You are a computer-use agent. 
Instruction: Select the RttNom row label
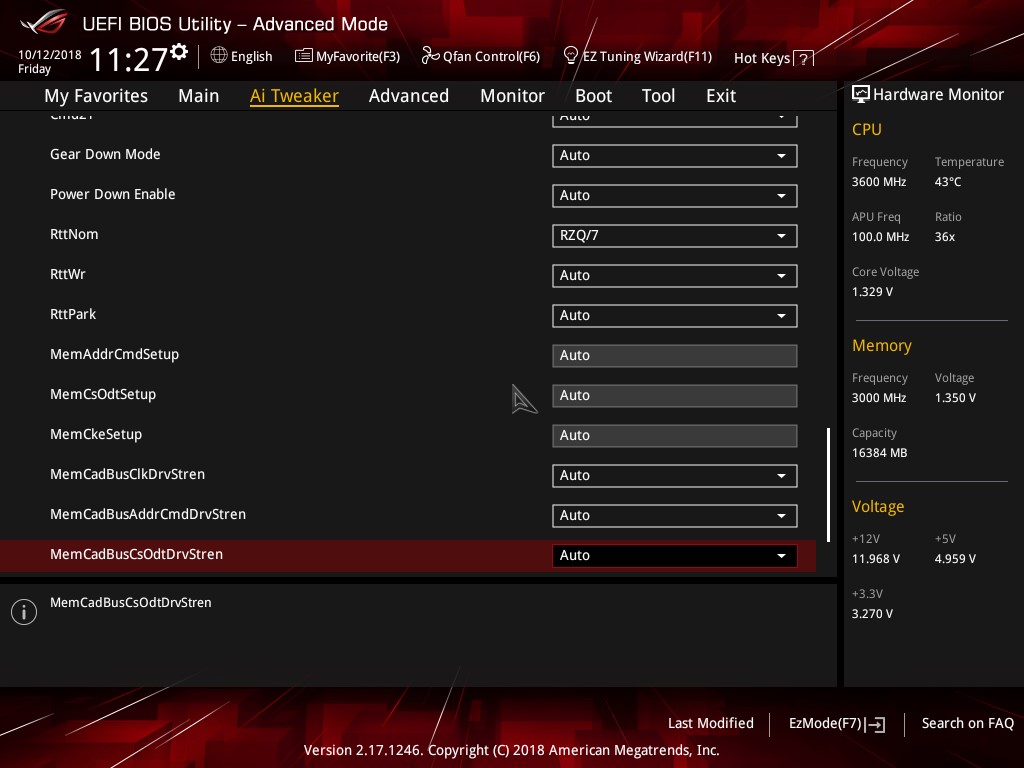point(74,234)
